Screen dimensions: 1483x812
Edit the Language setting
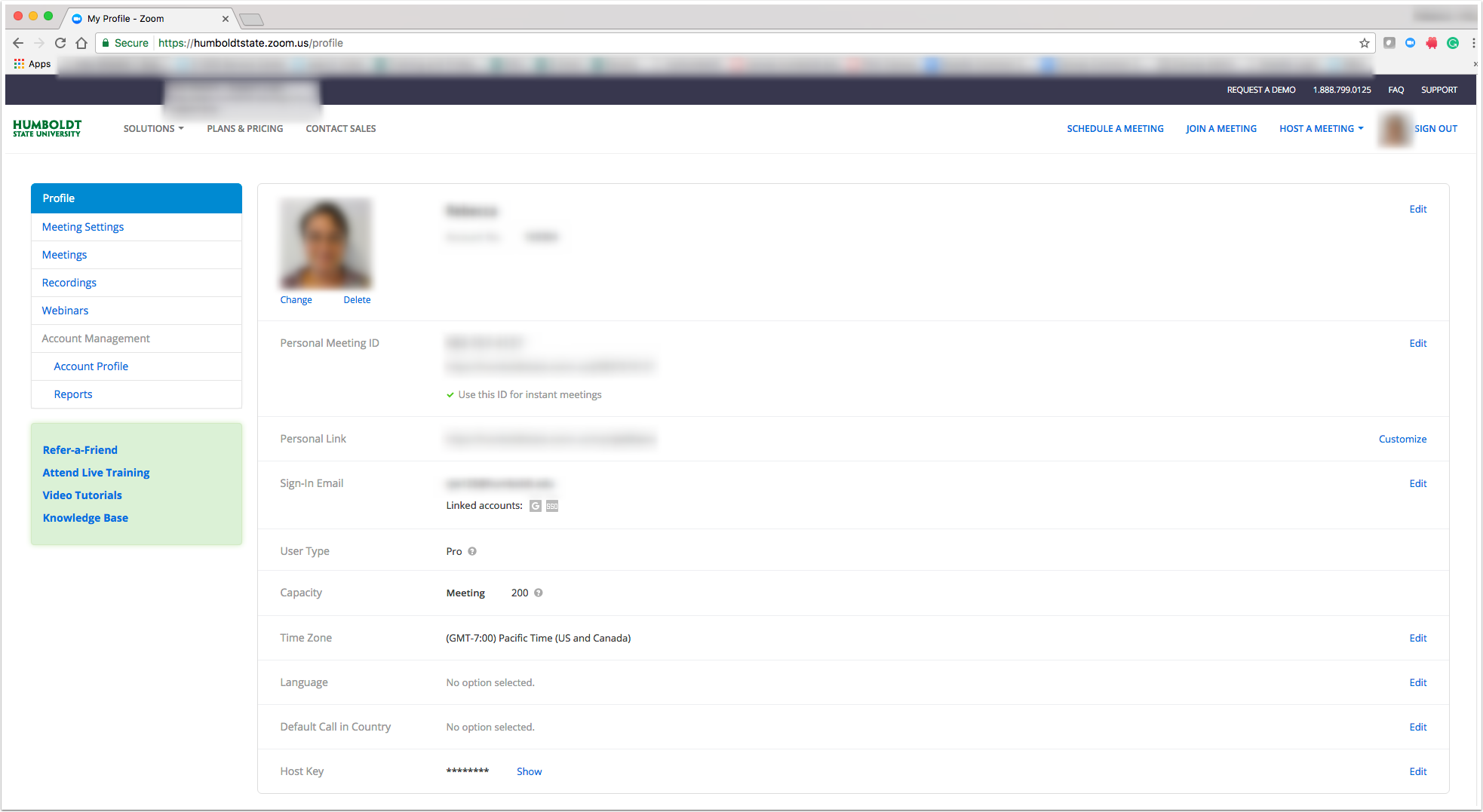pos(1418,683)
